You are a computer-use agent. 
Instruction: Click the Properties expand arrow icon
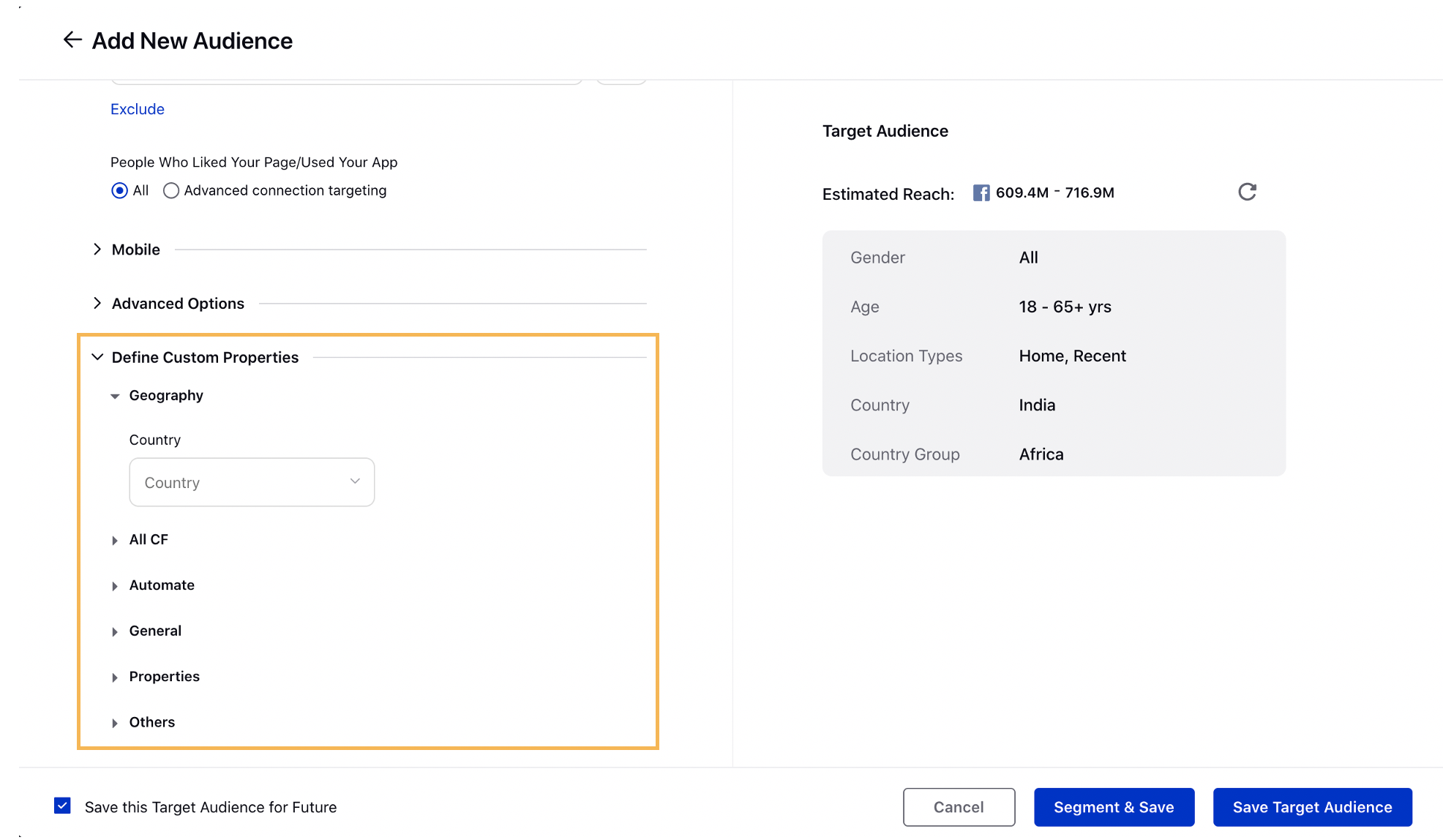tap(115, 677)
